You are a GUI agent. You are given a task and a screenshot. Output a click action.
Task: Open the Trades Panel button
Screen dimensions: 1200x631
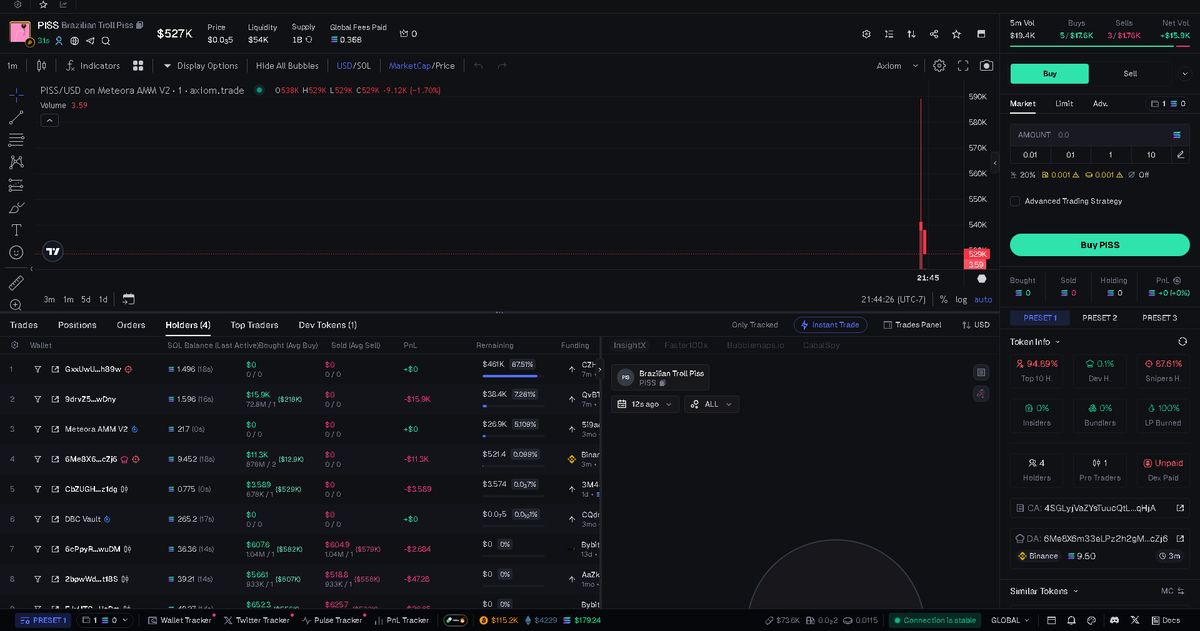912,325
